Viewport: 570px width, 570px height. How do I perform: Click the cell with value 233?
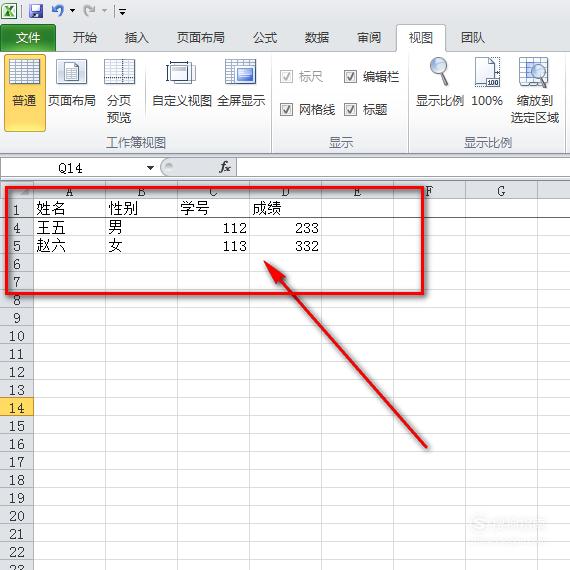(285, 228)
